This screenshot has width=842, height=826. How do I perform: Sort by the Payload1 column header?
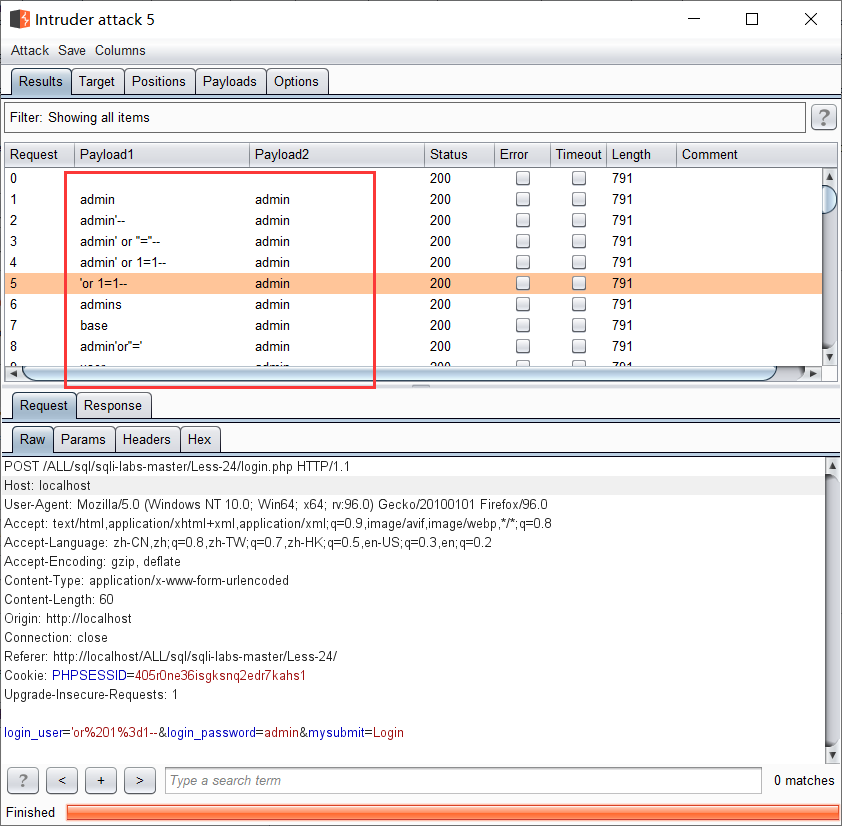162,155
